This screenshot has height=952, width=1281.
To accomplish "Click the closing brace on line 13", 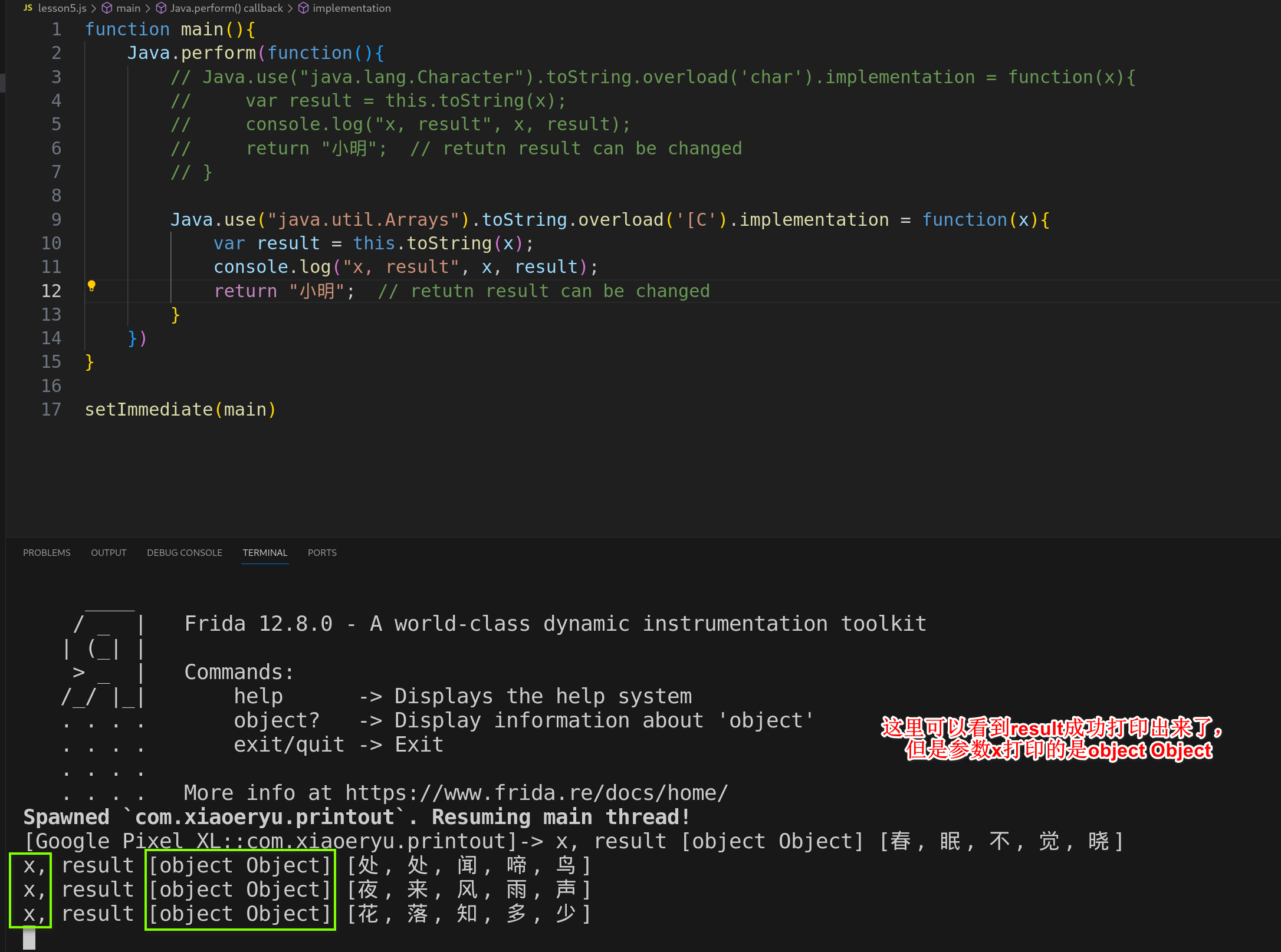I will coord(175,314).
